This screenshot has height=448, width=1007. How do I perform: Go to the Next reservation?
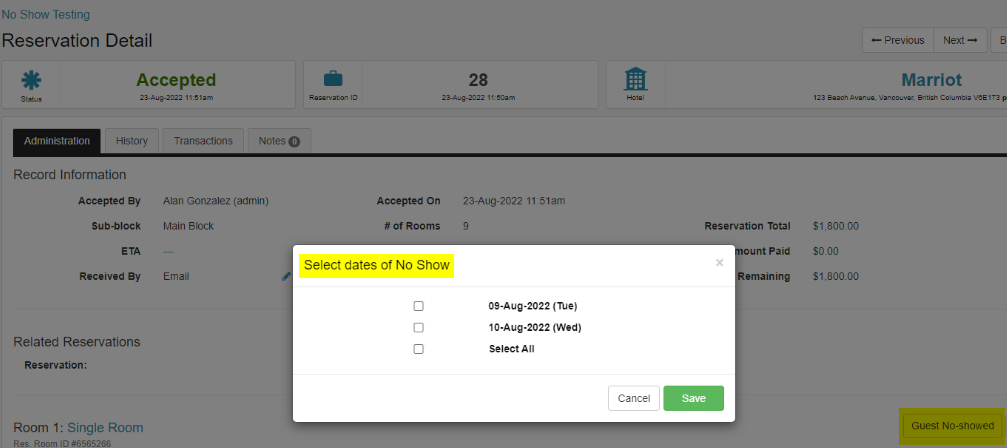click(x=960, y=40)
